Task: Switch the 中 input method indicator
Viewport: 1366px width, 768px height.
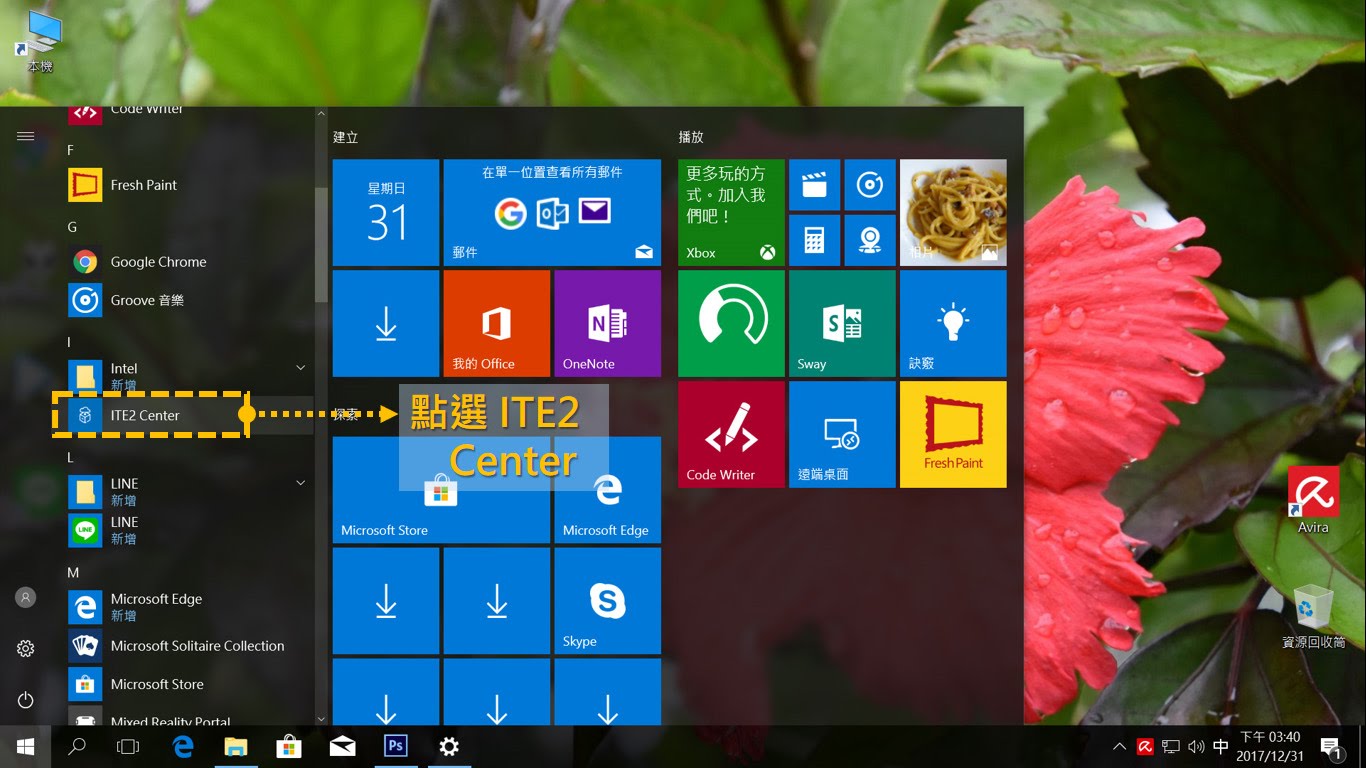Action: 1221,747
